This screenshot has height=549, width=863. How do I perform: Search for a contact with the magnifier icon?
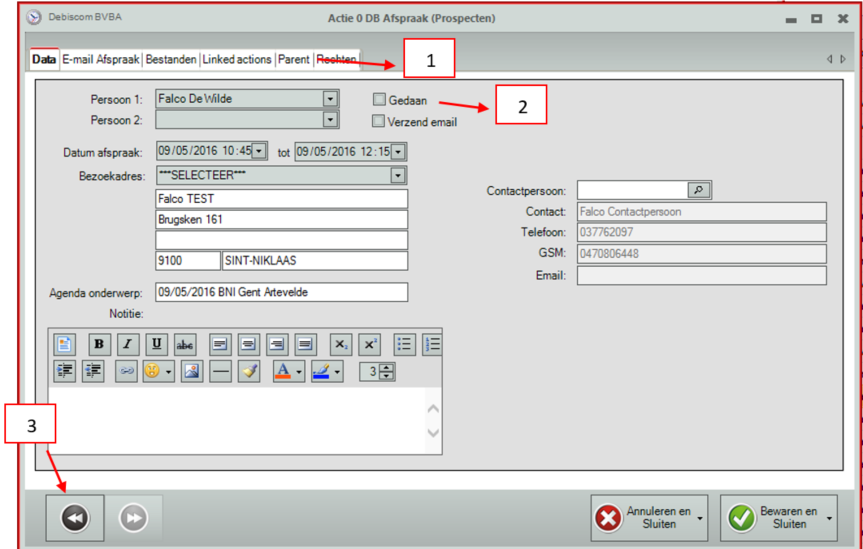698,190
